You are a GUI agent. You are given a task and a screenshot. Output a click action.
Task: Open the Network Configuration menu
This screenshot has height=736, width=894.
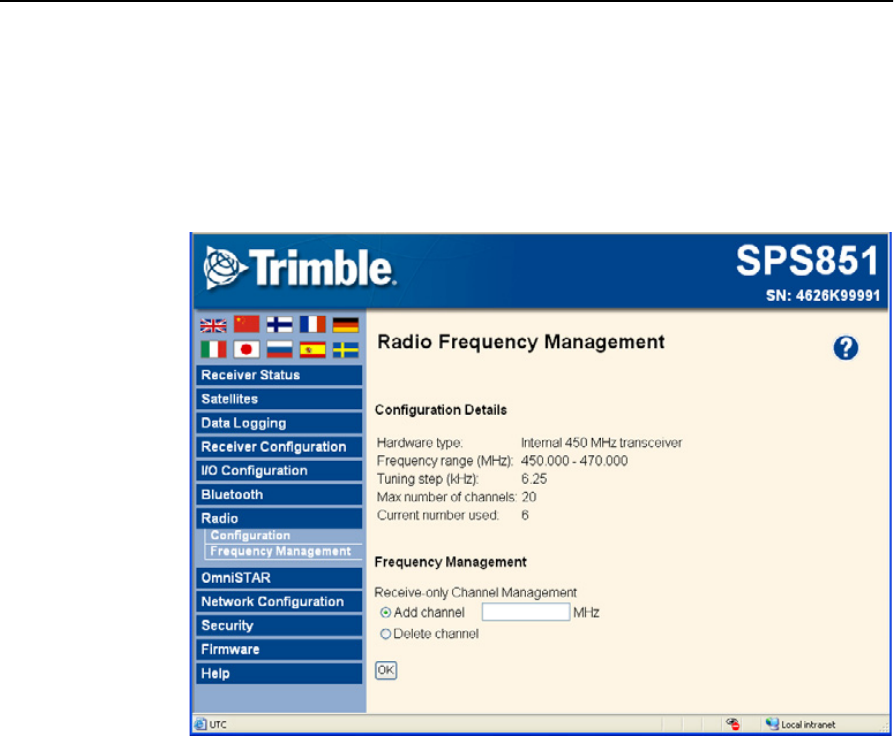coord(279,602)
